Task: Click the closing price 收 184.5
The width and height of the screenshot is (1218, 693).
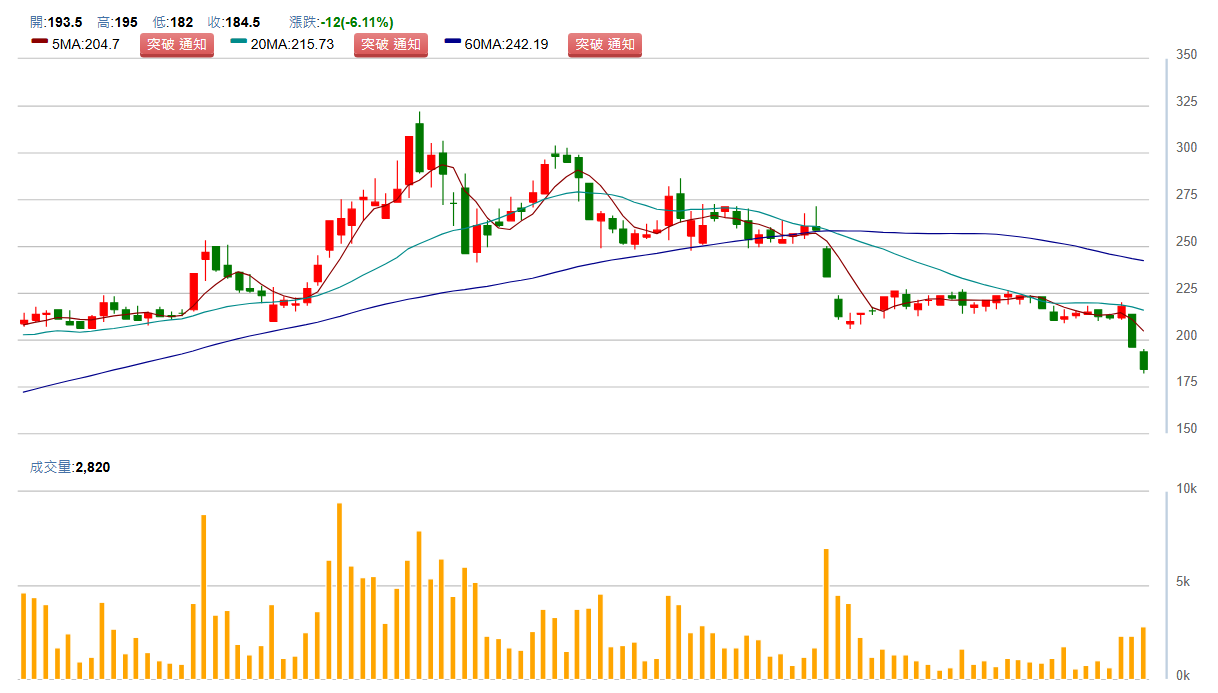Action: [x=233, y=22]
